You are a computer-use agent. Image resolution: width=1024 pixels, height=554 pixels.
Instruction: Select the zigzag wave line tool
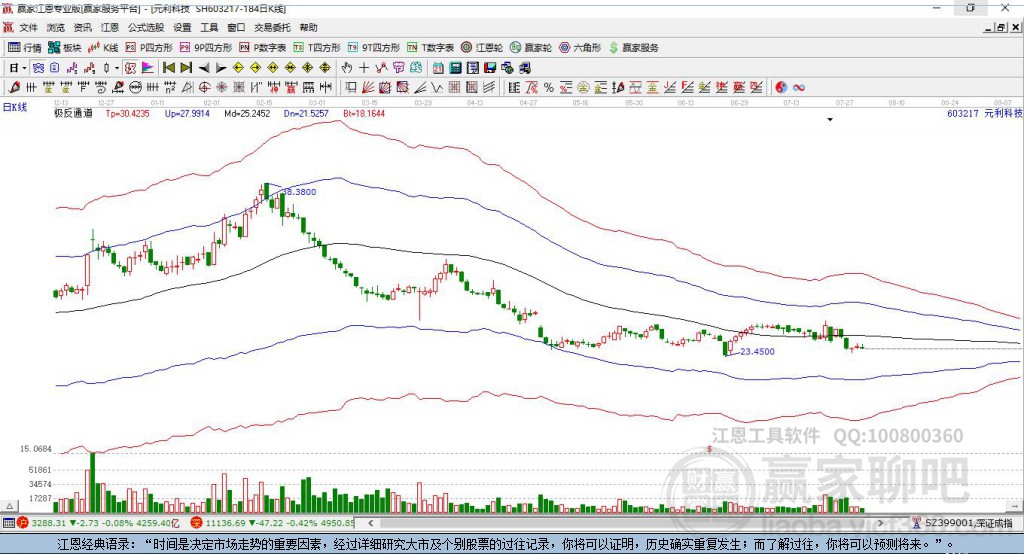[x=436, y=87]
